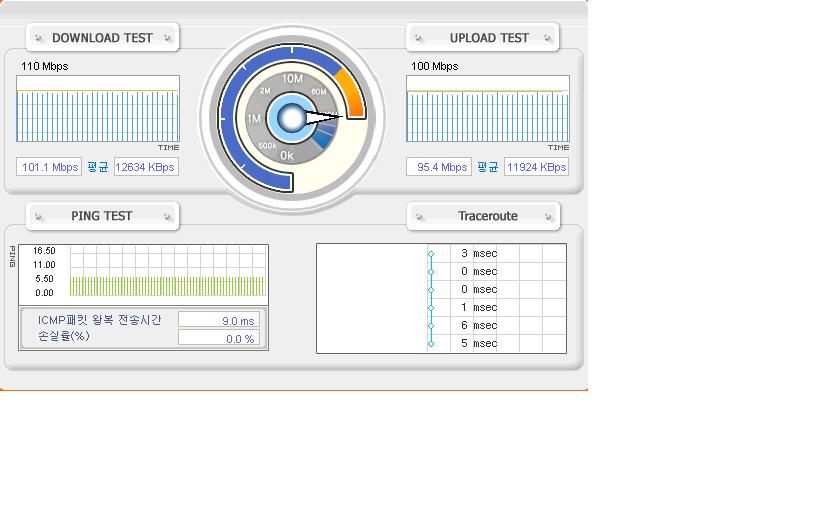Click the 101.1 Mbps download result field
This screenshot has width=840, height=525.
click(x=49, y=167)
